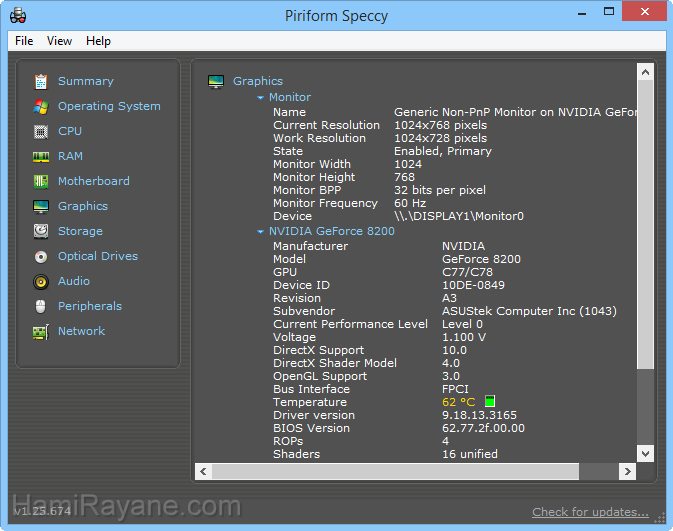Show the Motherboard section

pyautogui.click(x=94, y=181)
